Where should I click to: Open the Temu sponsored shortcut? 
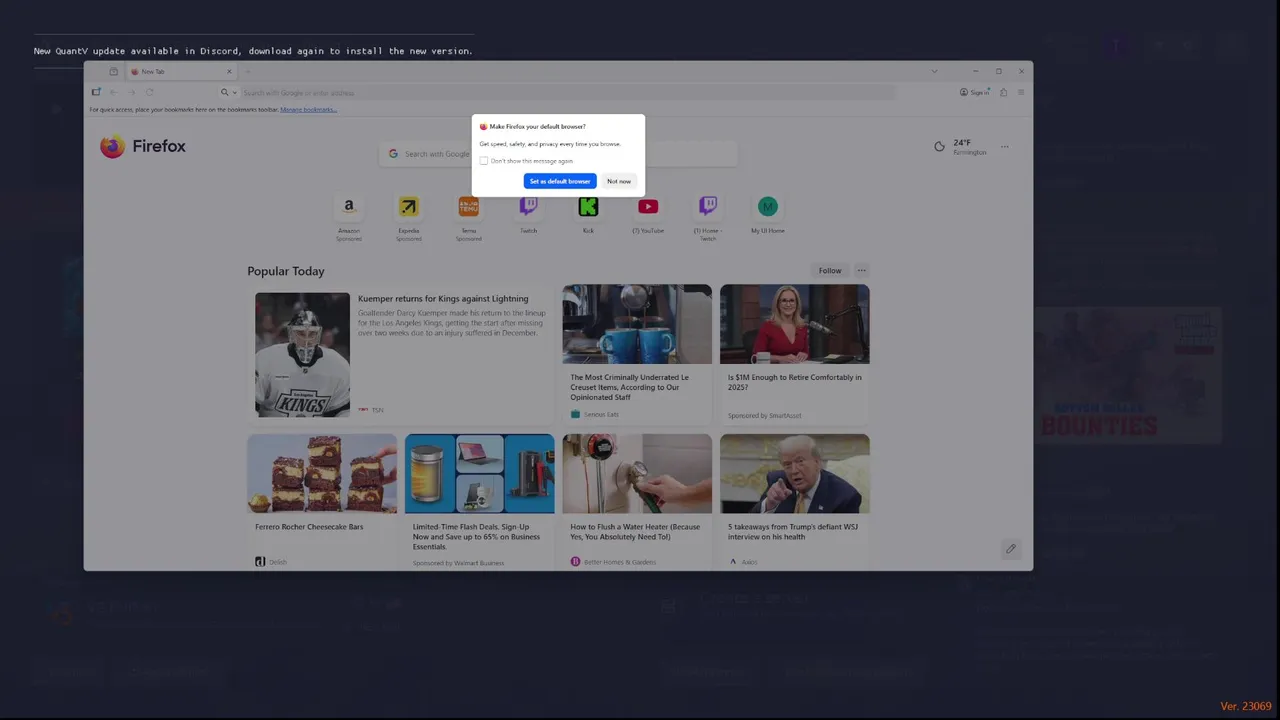(468, 218)
